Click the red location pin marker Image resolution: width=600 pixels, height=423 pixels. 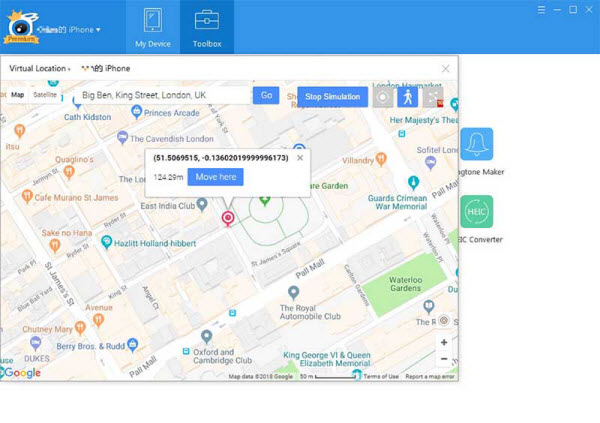tap(228, 218)
